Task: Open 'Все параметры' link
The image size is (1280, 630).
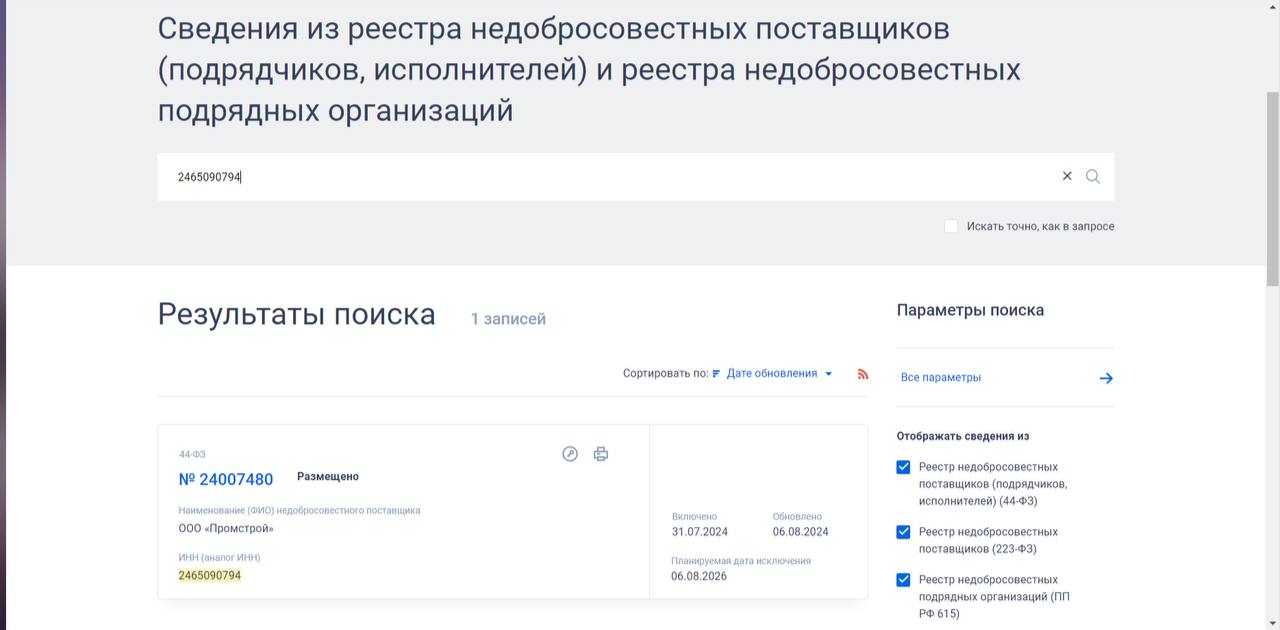Action: pos(941,378)
